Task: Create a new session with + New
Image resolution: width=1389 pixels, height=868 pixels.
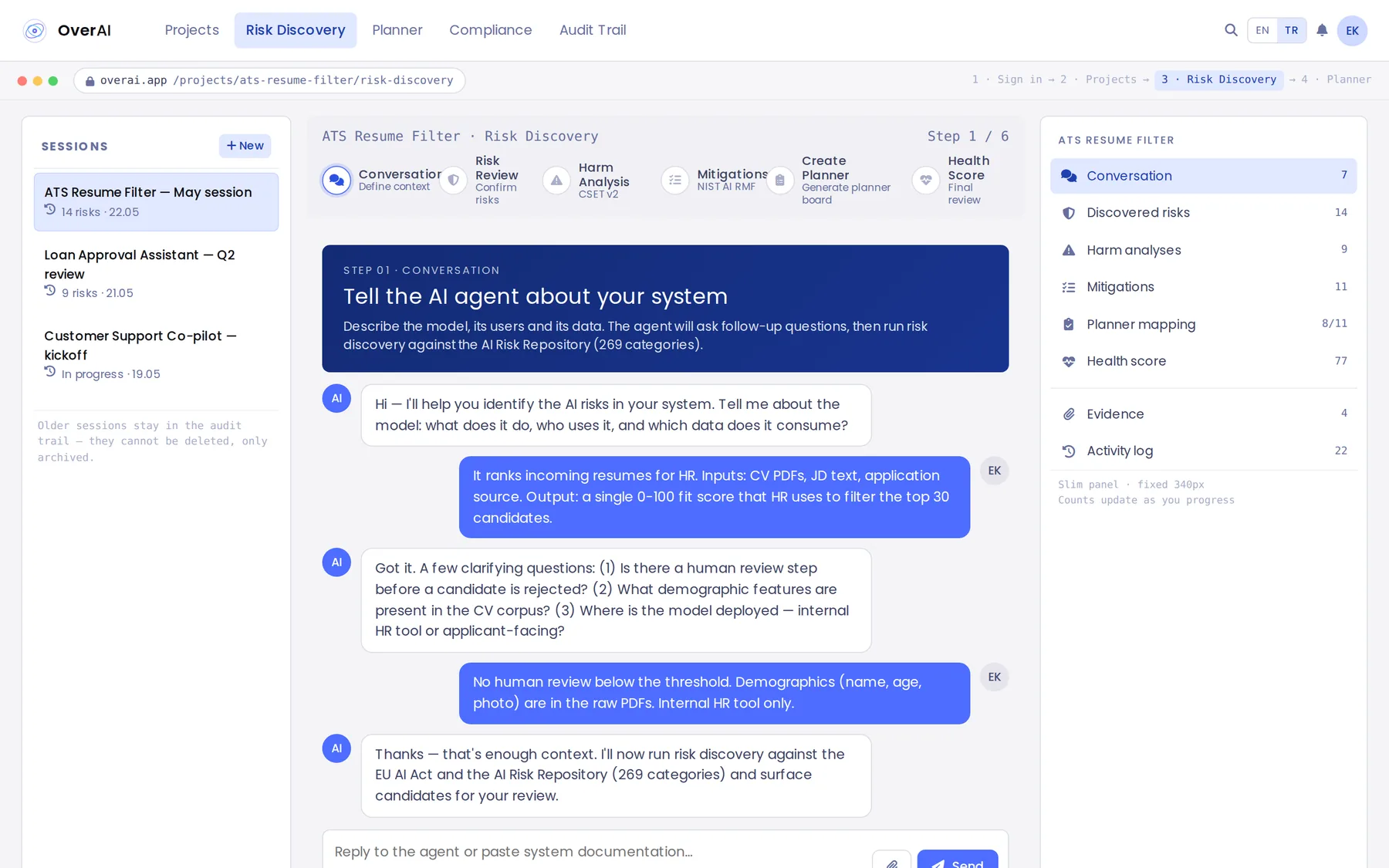Action: 245,146
